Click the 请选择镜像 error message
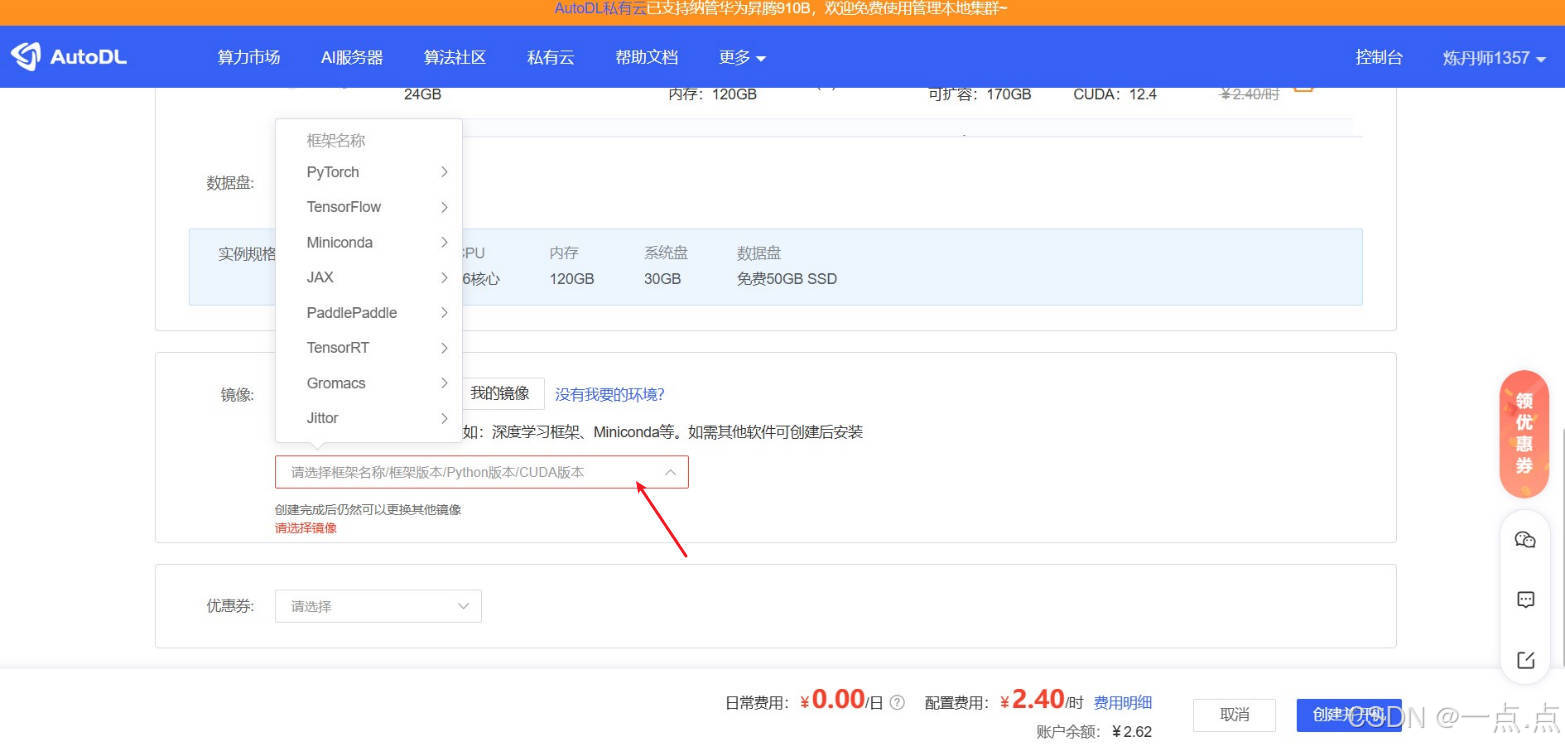1565x745 pixels. tap(306, 528)
